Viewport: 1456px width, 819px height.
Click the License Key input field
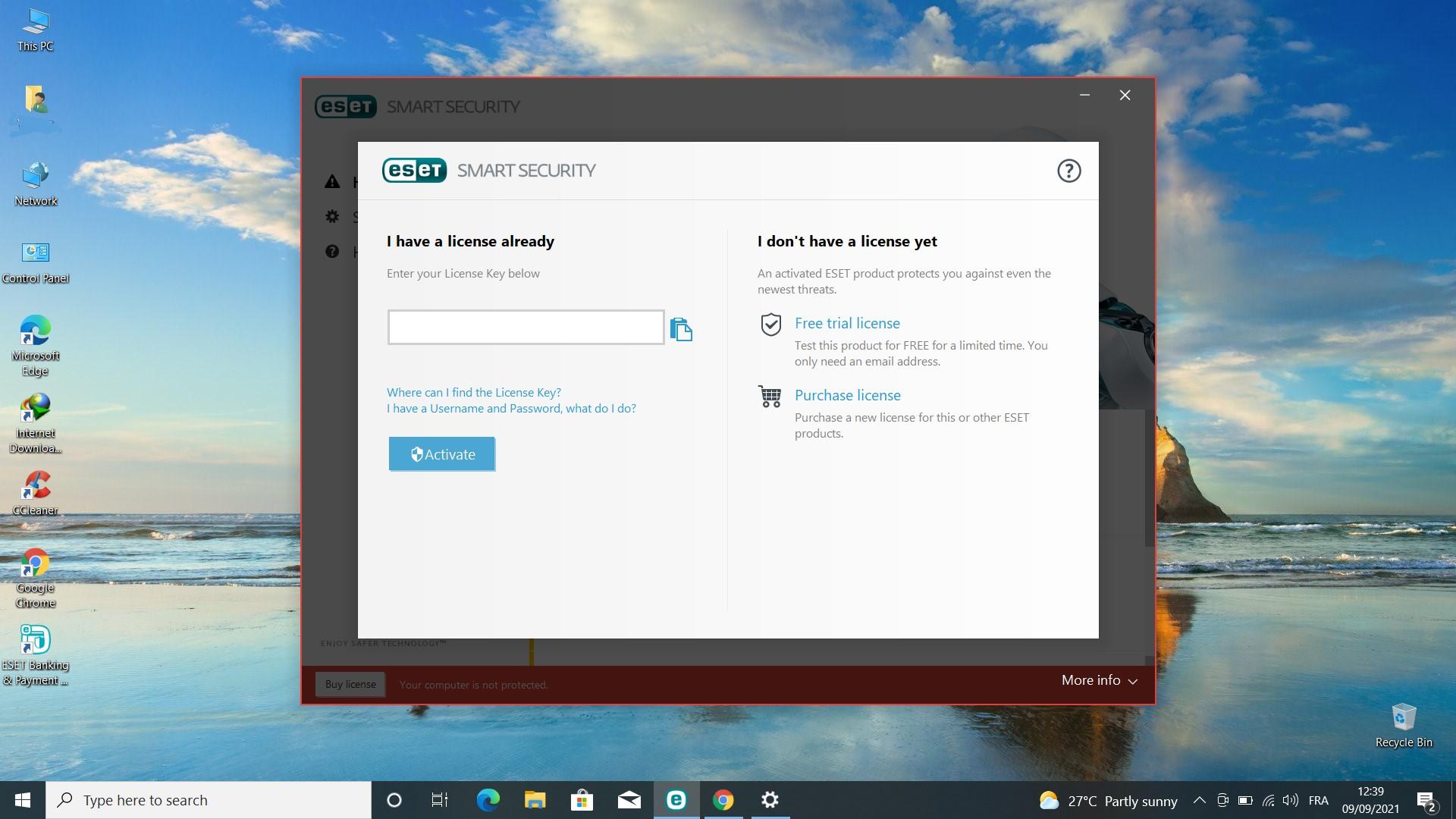[x=526, y=327]
